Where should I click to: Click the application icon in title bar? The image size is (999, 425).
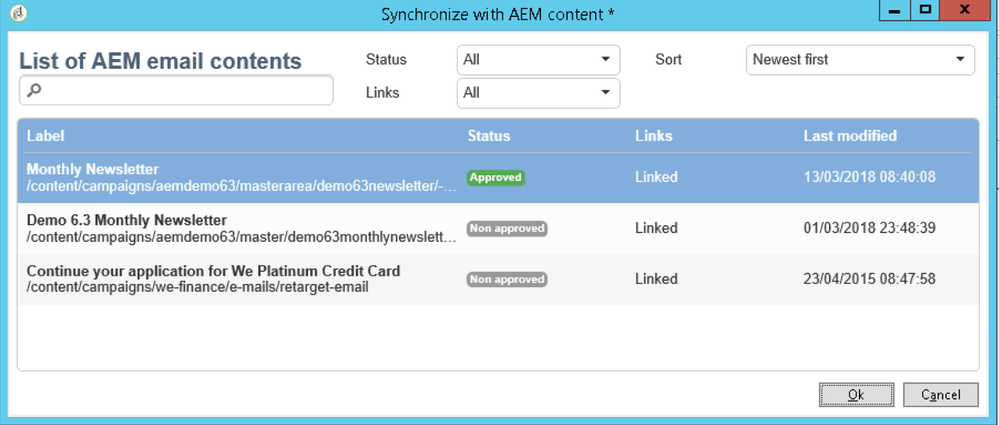18,13
